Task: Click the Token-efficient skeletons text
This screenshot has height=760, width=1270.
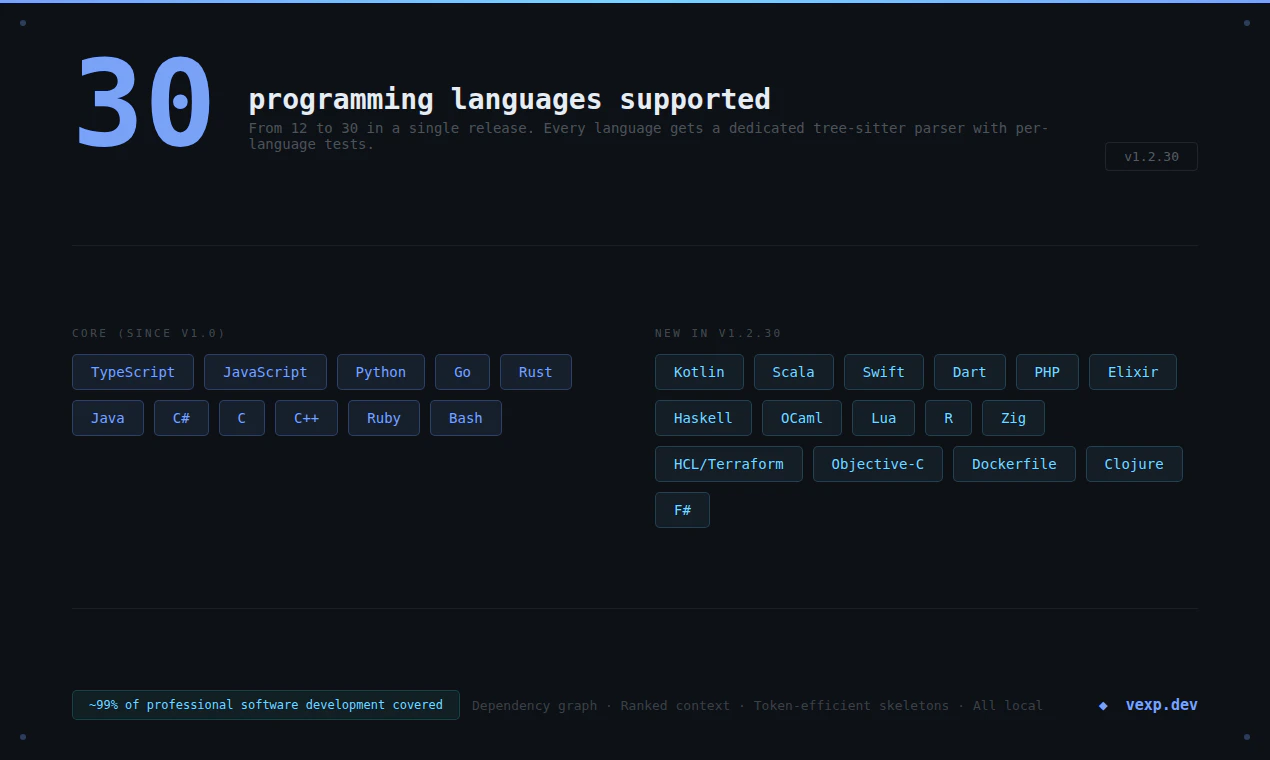Action: (x=851, y=706)
